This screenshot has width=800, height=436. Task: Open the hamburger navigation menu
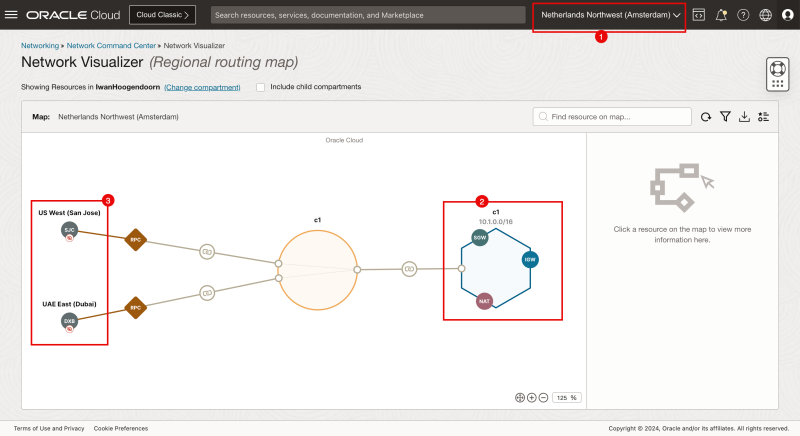point(12,15)
